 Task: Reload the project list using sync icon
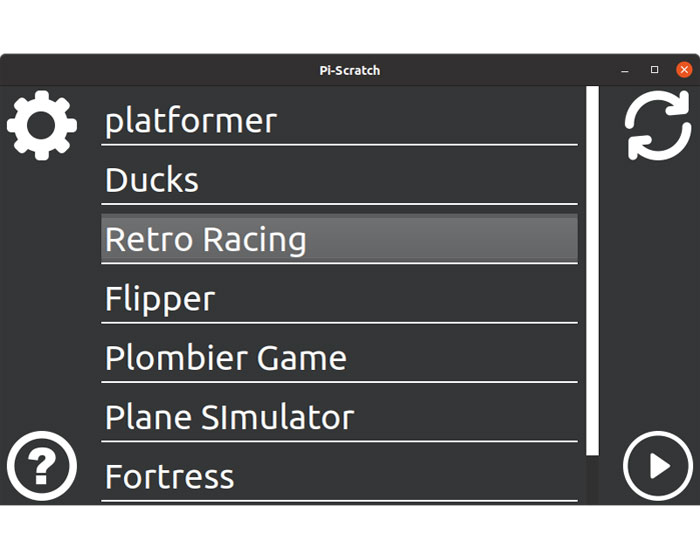tap(657, 125)
